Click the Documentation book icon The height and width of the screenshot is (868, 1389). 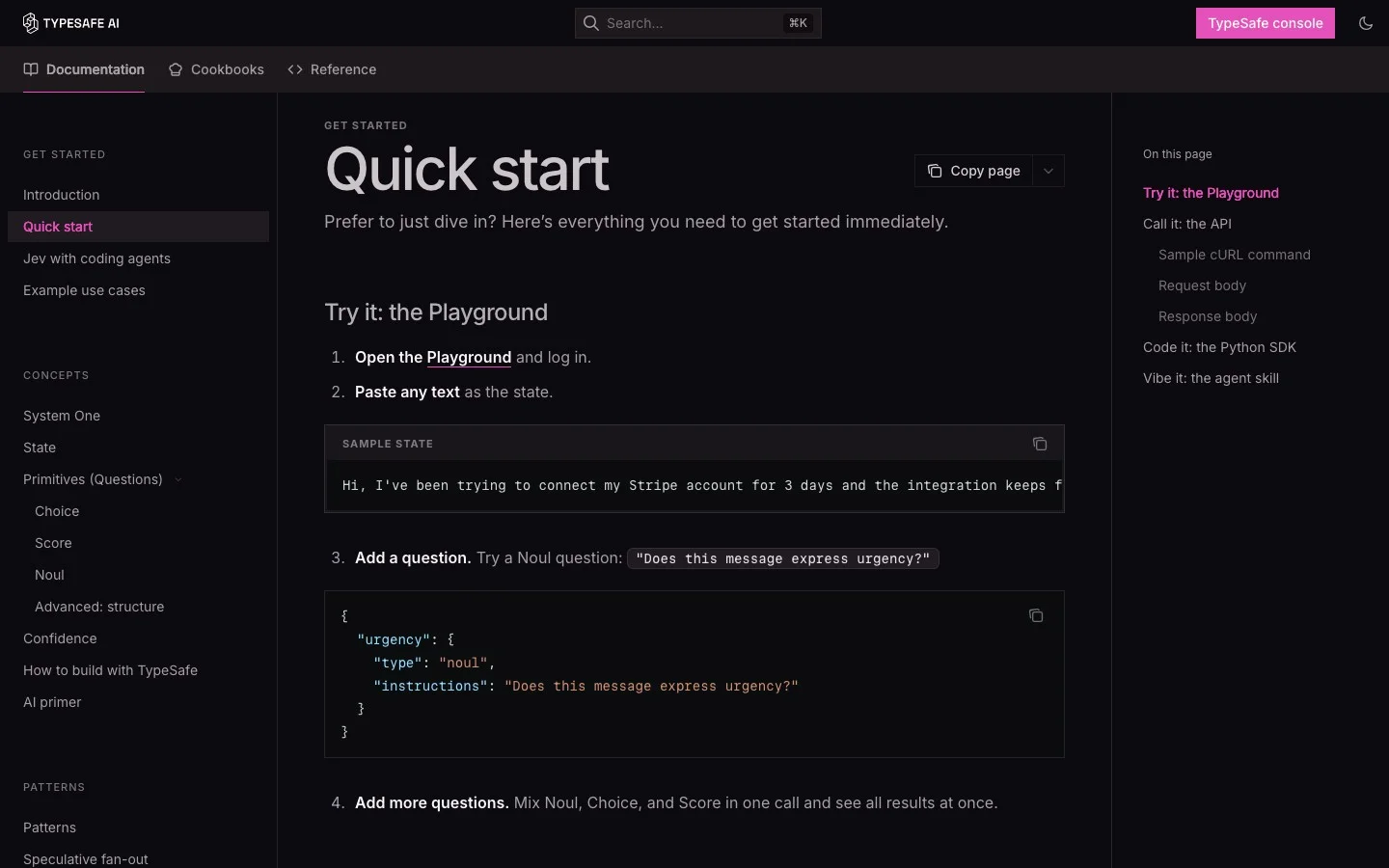pyautogui.click(x=31, y=69)
